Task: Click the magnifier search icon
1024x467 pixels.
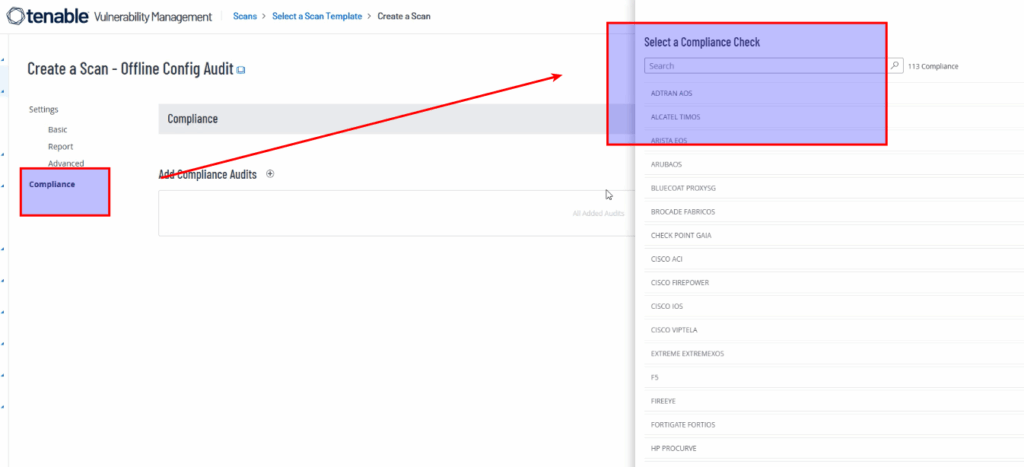Action: point(896,66)
